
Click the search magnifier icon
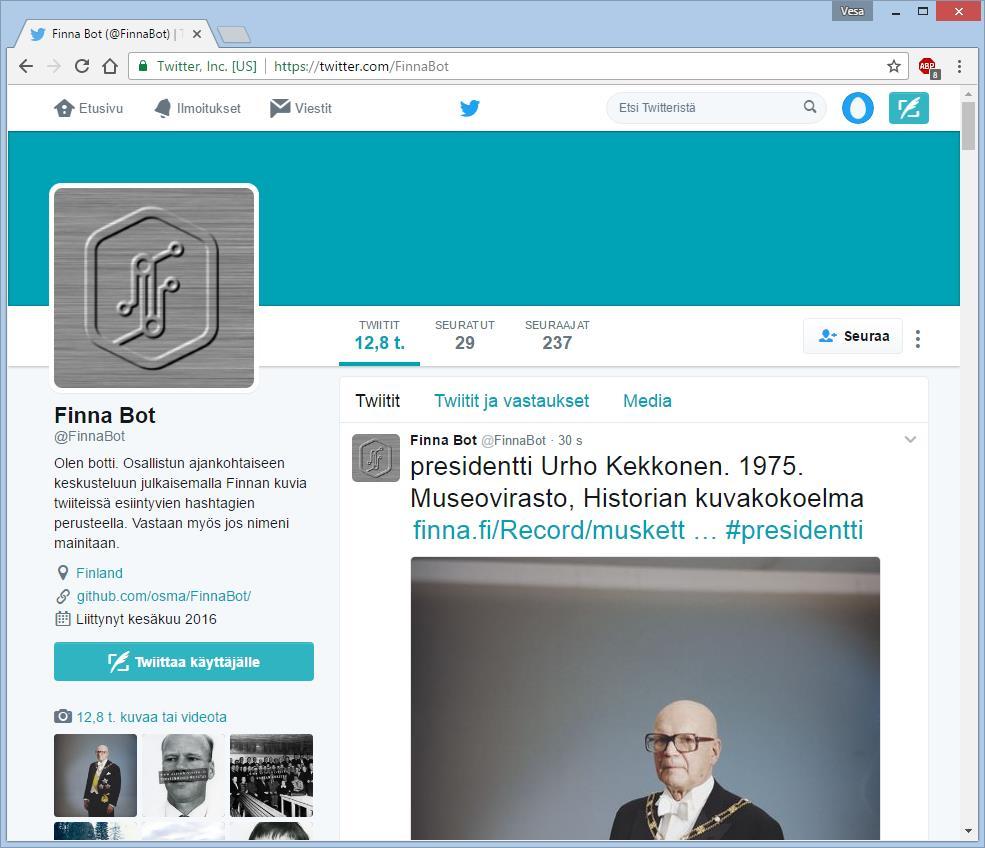pos(810,107)
